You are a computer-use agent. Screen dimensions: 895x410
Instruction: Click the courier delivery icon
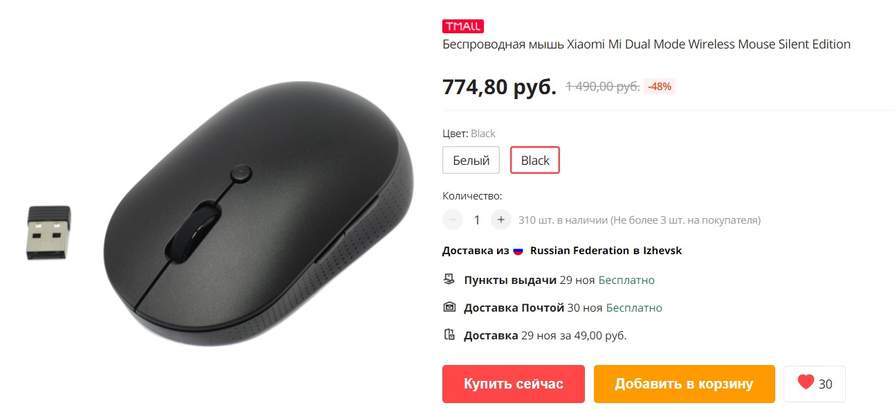449,335
